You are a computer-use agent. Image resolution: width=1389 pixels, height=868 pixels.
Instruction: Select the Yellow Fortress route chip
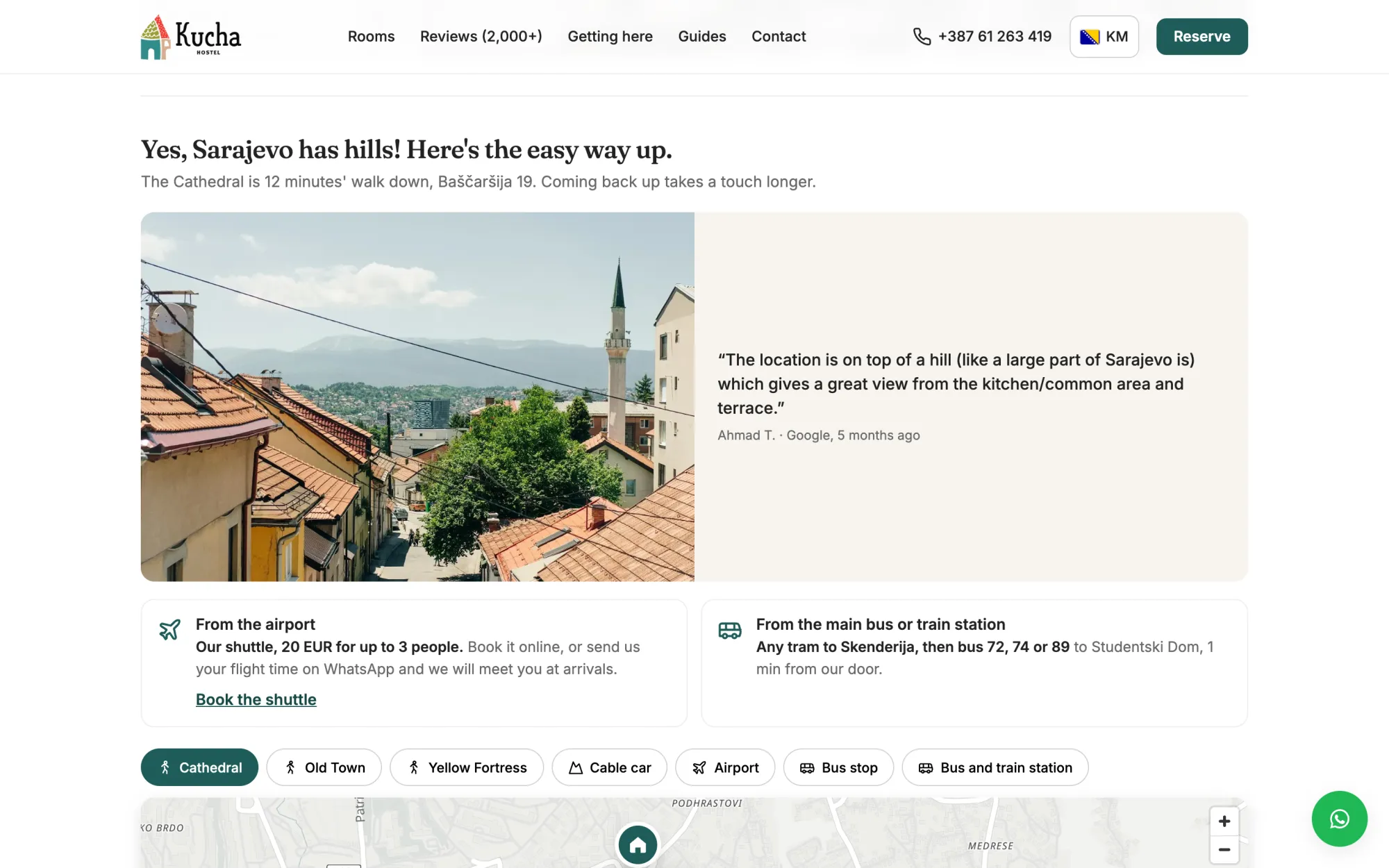(467, 767)
